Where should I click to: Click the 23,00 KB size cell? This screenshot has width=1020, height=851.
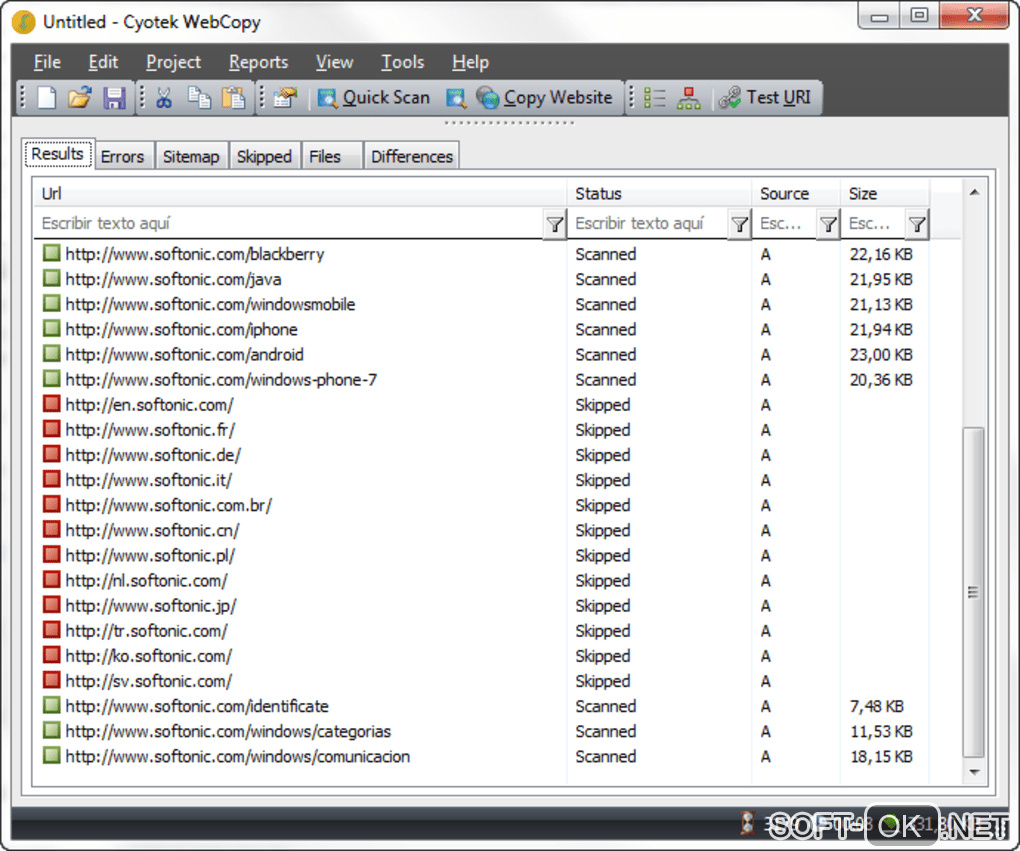(881, 355)
